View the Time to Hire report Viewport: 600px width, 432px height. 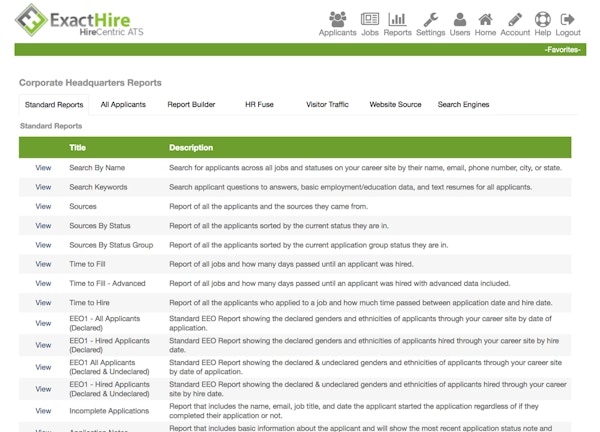(43, 303)
